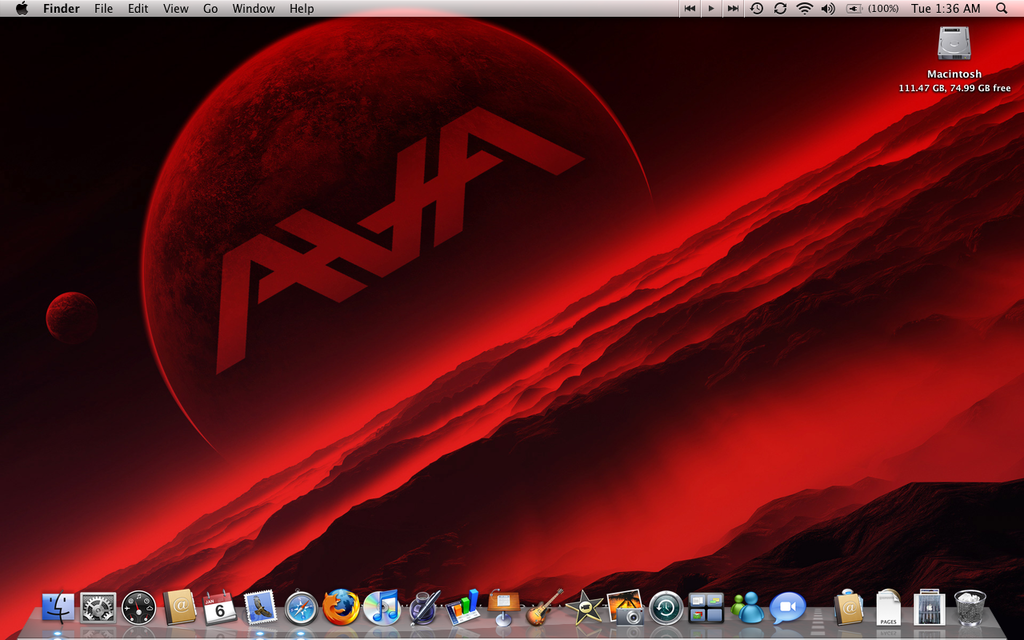This screenshot has height=640, width=1024.
Task: Open the Dashboard gauge icon in Dock
Action: click(x=138, y=608)
